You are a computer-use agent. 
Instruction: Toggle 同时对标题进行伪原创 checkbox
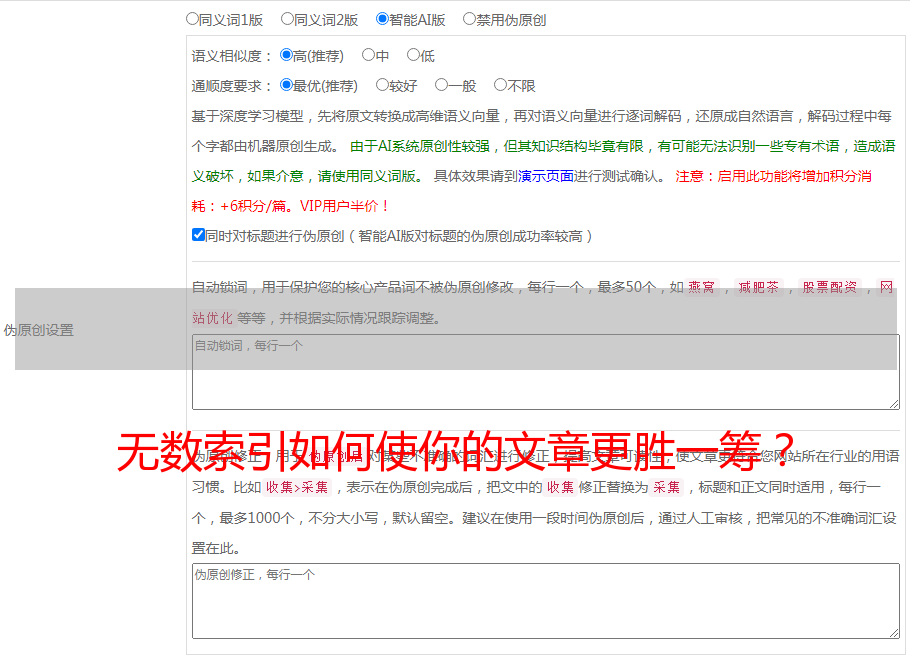tap(198, 235)
